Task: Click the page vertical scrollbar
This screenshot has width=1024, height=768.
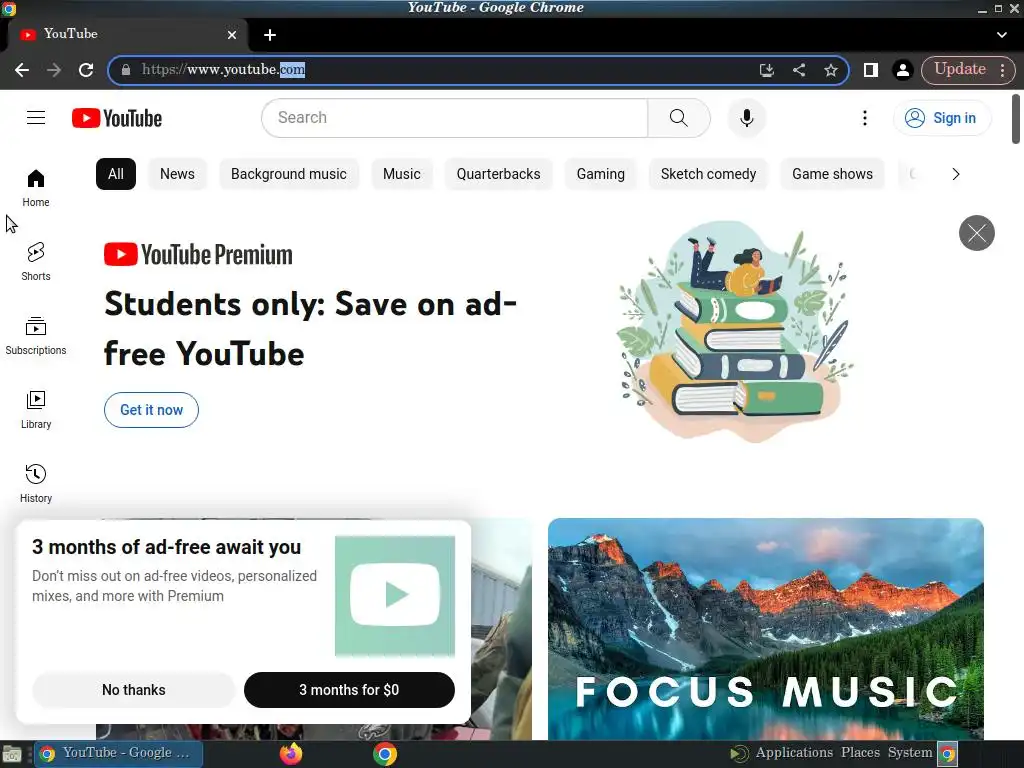Action: coord(1016,119)
